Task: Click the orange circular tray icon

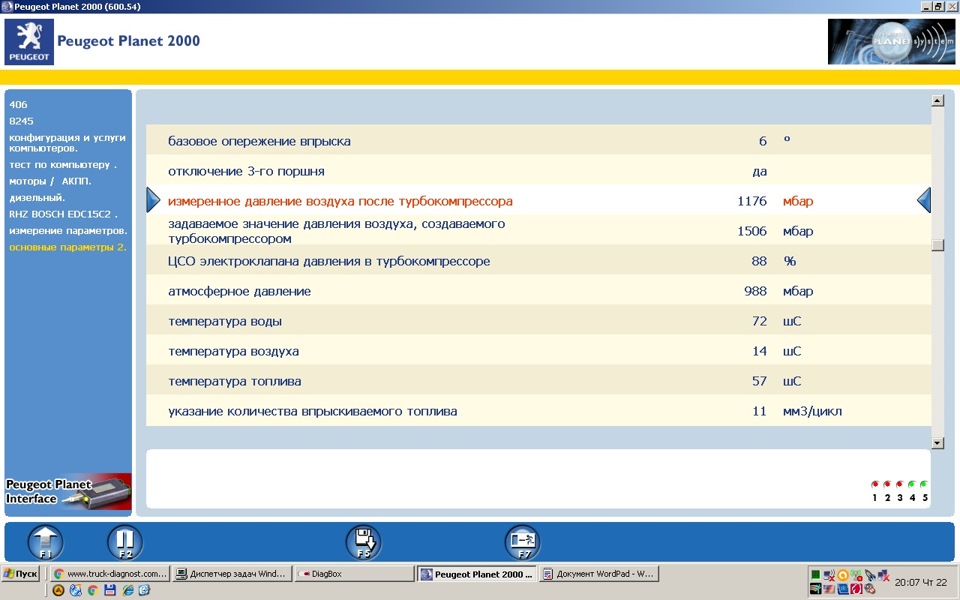Action: click(x=843, y=575)
